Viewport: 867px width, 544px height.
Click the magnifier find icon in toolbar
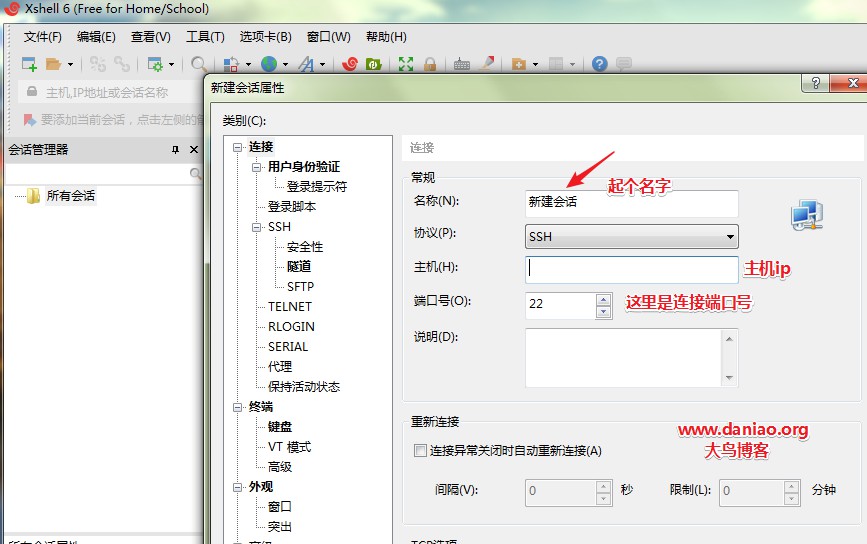tap(199, 64)
